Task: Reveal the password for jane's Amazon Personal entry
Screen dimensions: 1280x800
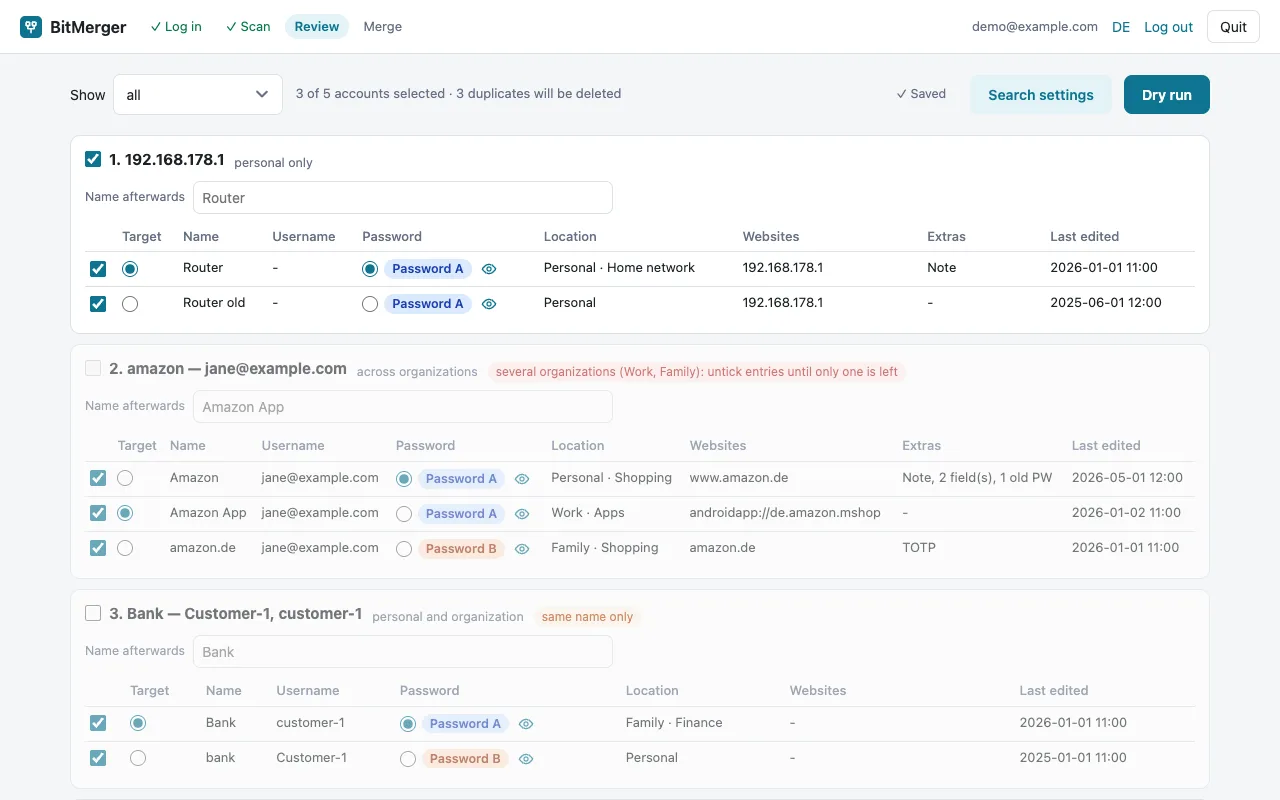Action: (522, 479)
